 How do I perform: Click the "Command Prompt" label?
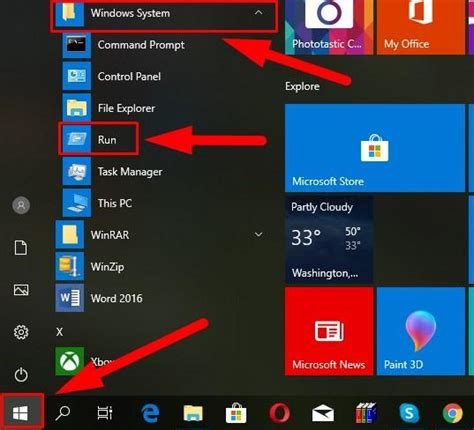pyautogui.click(x=141, y=45)
